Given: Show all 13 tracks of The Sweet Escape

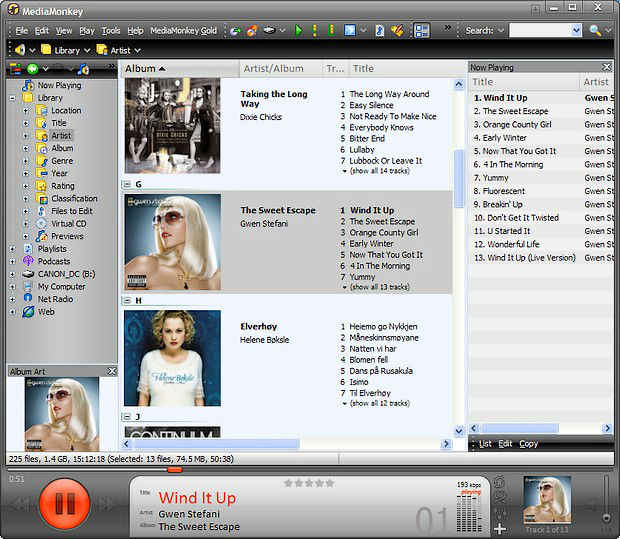Looking at the screenshot, I should point(379,287).
